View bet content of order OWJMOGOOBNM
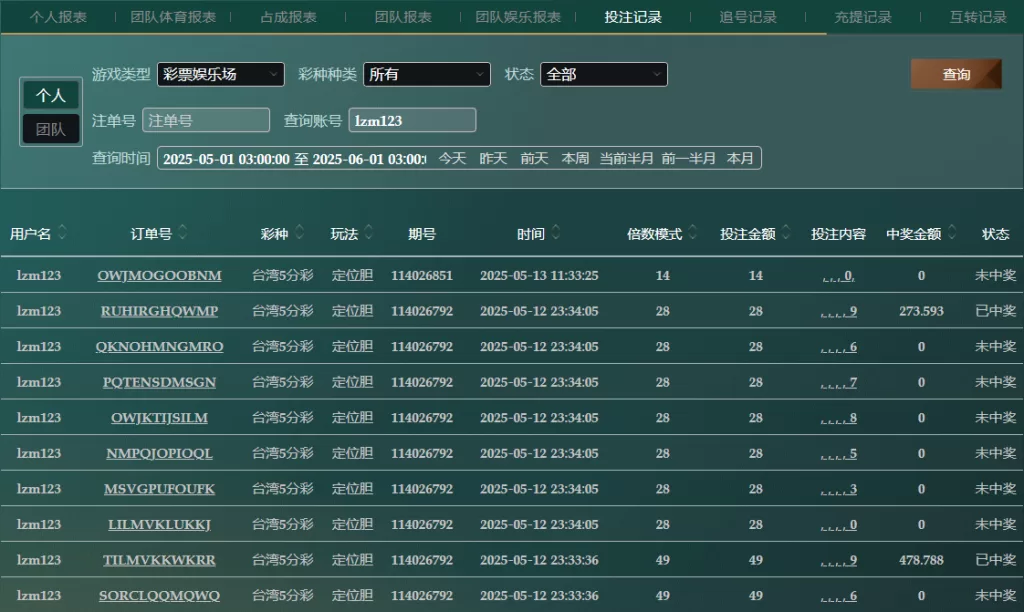Image resolution: width=1024 pixels, height=612 pixels. pos(839,276)
